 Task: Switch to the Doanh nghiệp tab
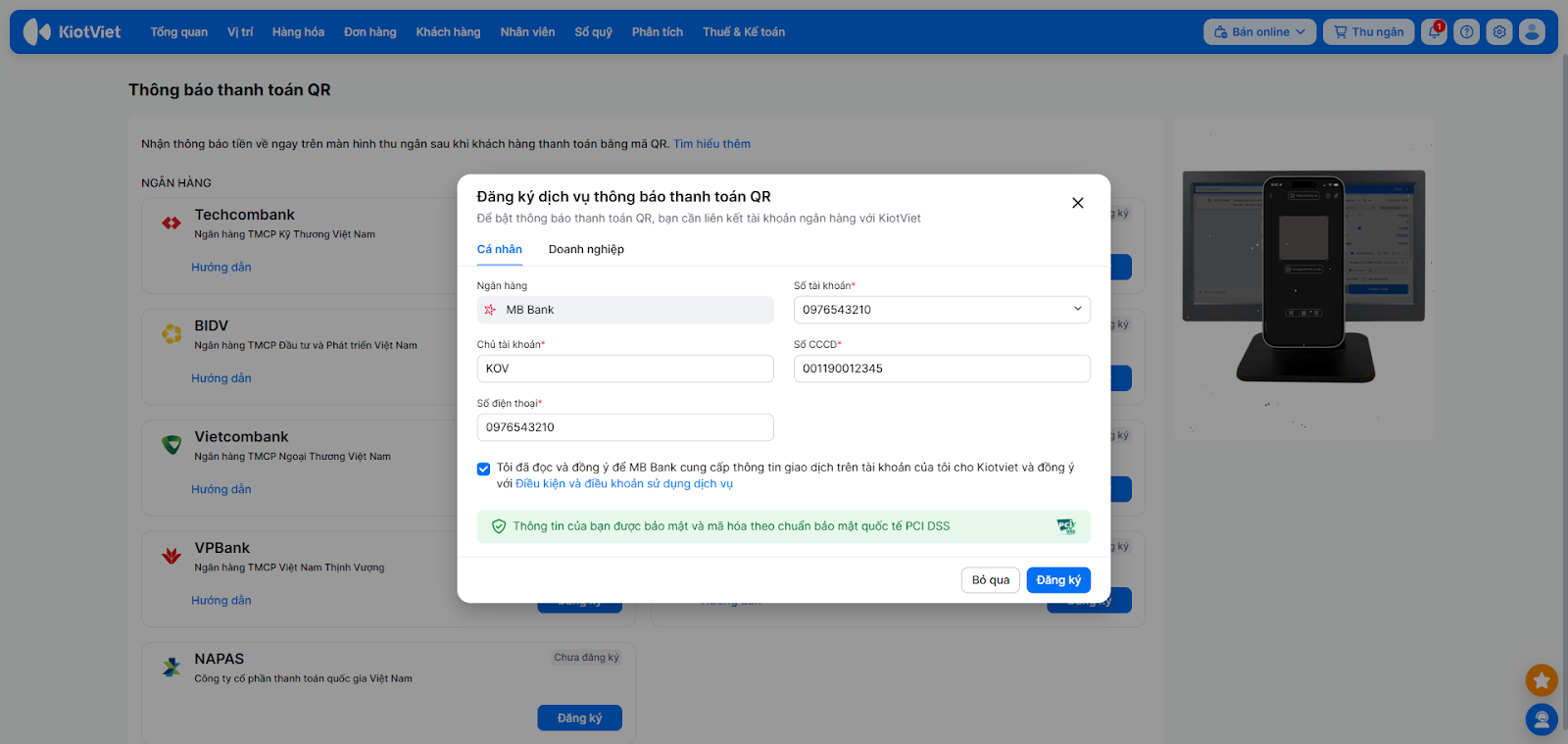[x=586, y=249]
